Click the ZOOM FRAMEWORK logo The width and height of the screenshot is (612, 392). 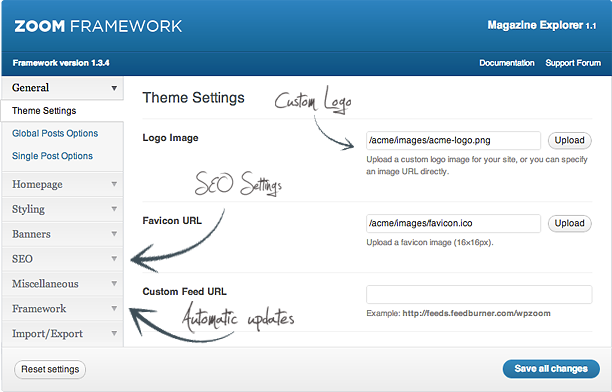coord(98,26)
